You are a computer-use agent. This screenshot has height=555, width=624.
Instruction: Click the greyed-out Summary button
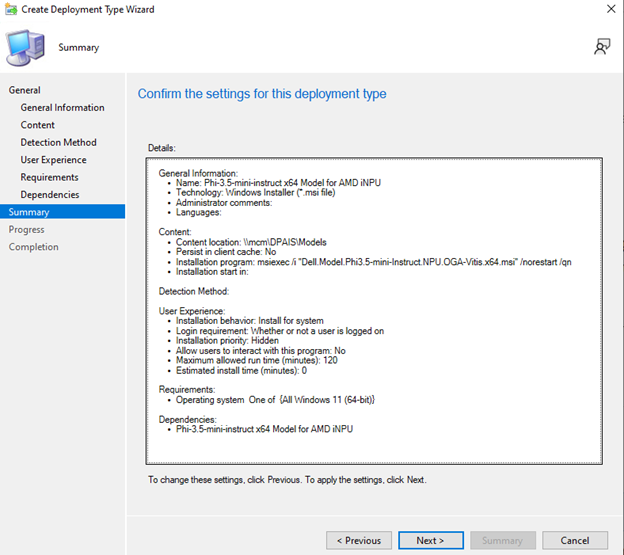pos(502,540)
